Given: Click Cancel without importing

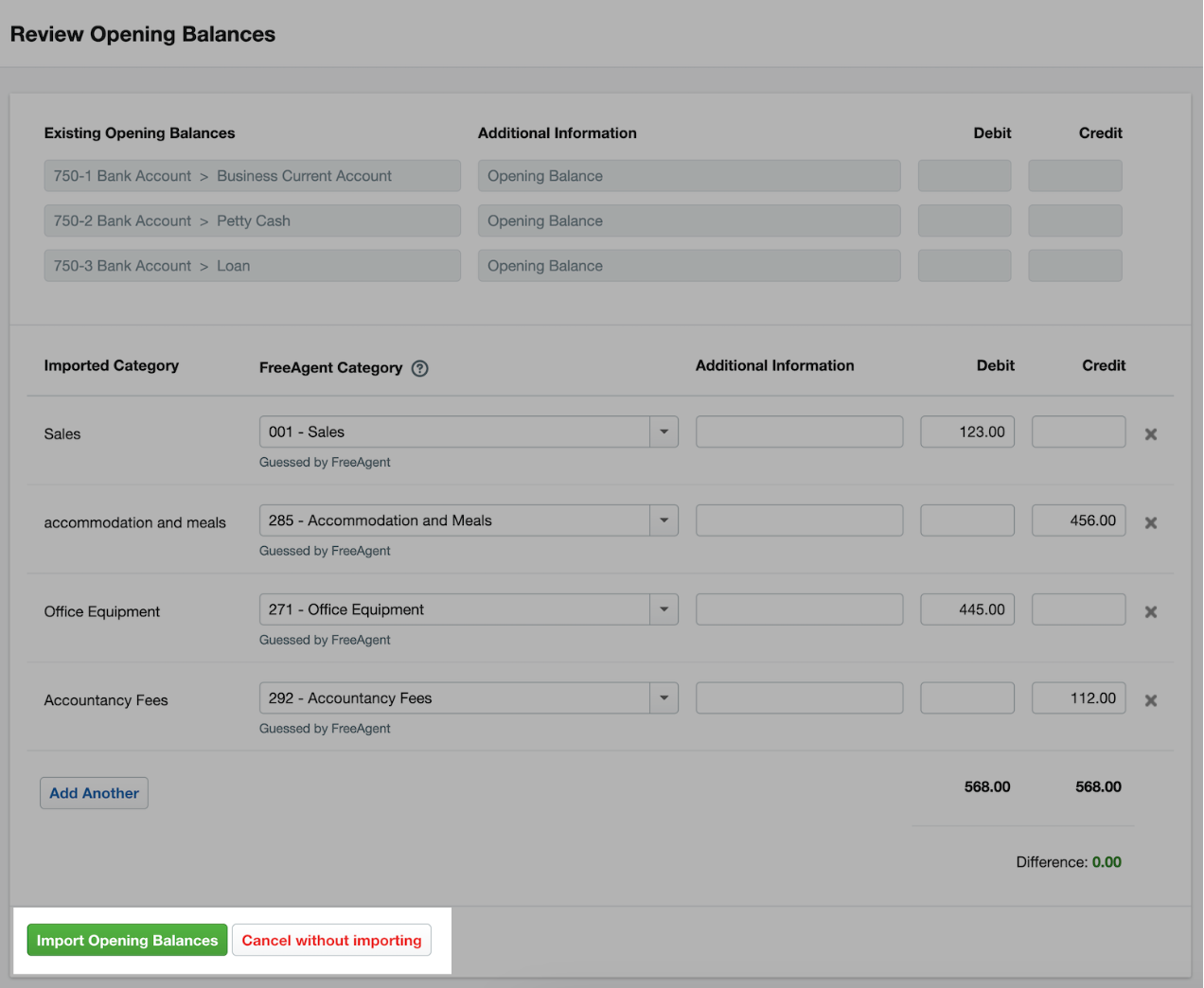Looking at the screenshot, I should 330,940.
